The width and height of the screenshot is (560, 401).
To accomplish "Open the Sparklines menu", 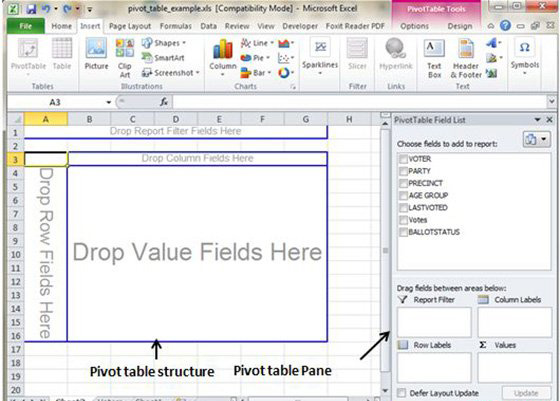I will click(320, 56).
